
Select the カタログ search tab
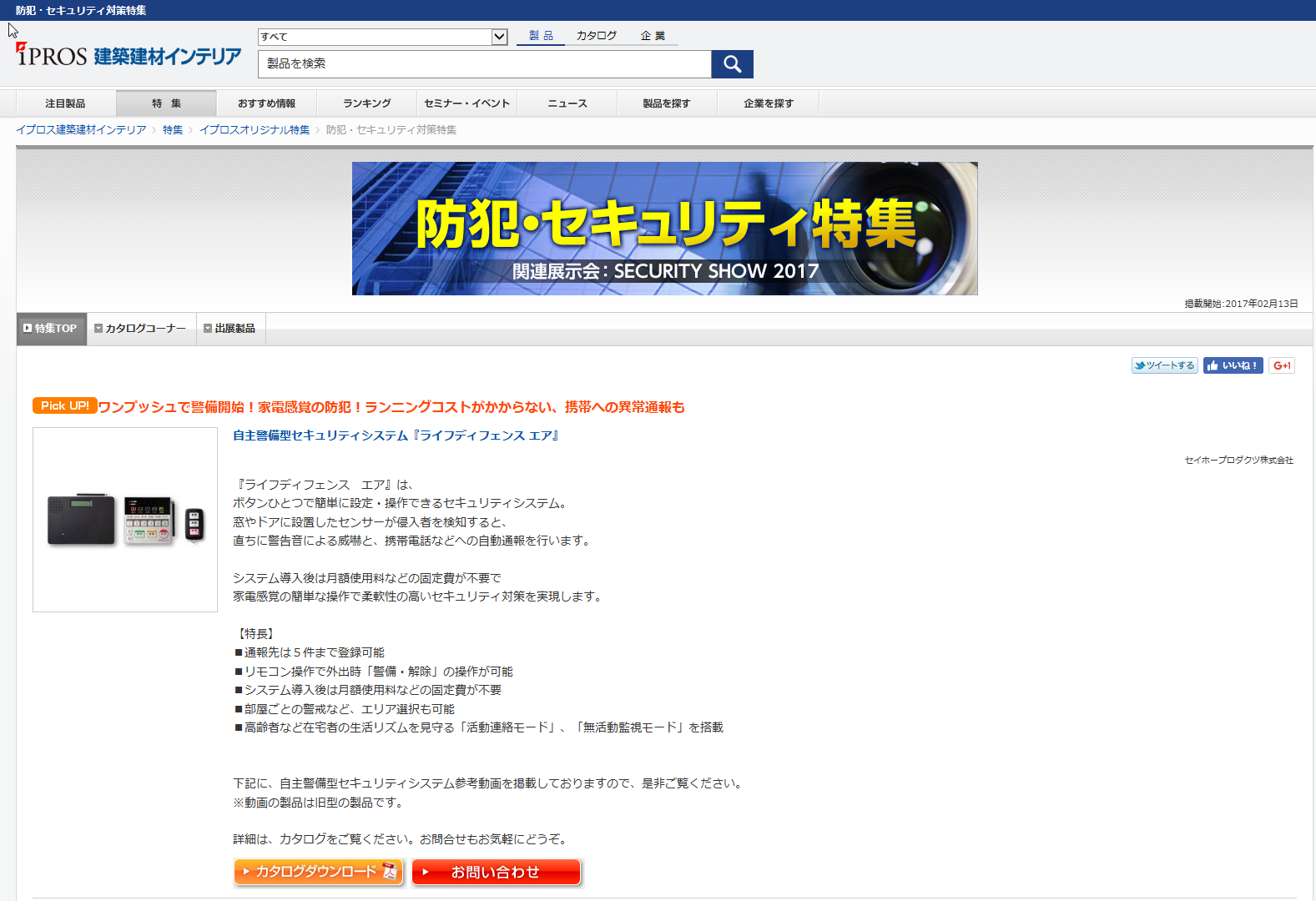pos(597,36)
